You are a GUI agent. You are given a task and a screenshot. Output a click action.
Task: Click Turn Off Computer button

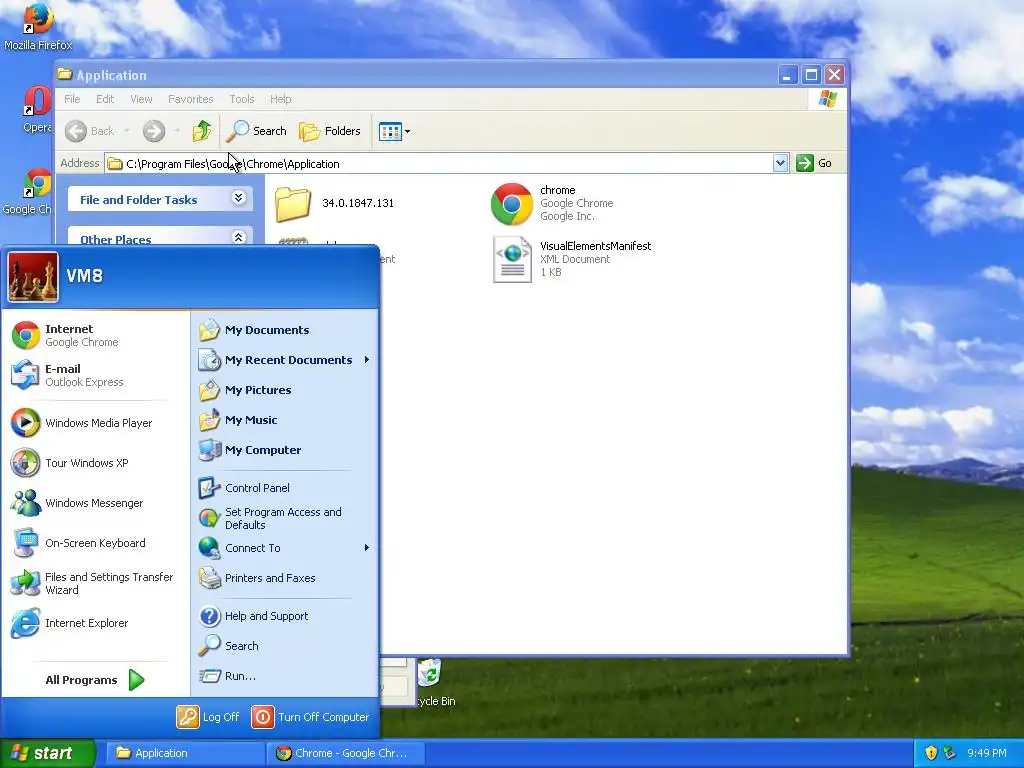(310, 717)
